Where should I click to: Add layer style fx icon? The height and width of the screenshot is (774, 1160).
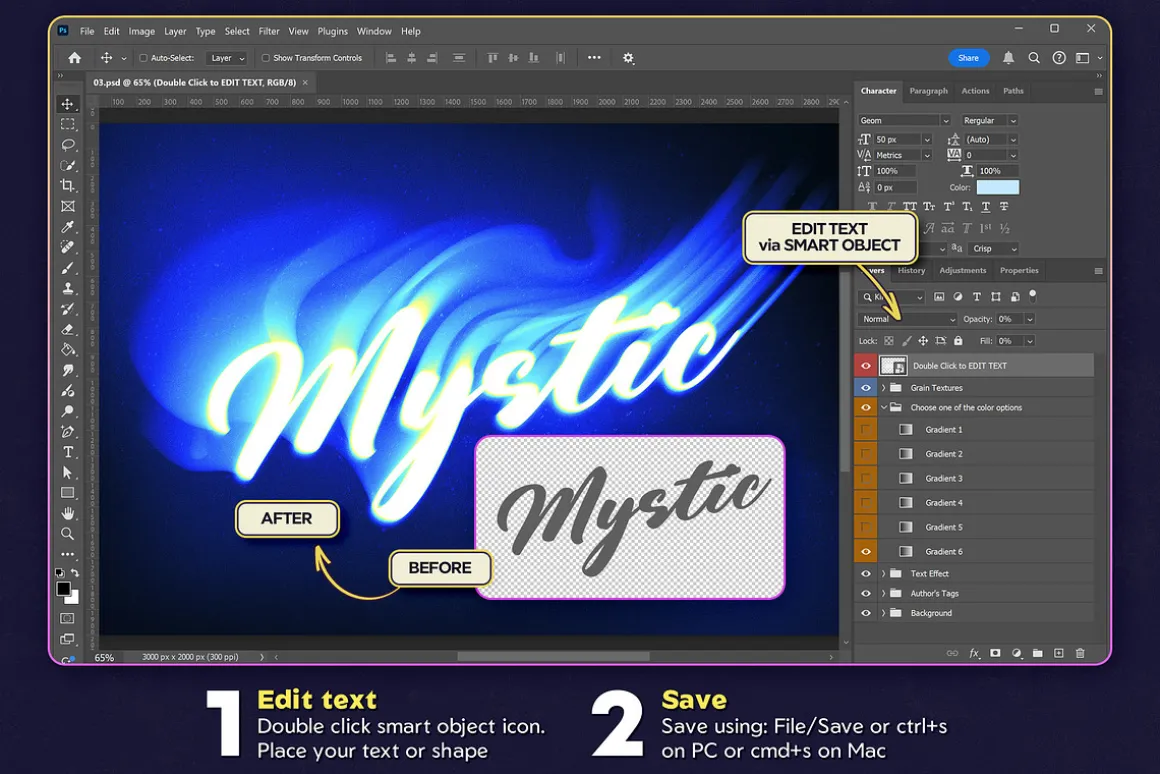coord(974,653)
